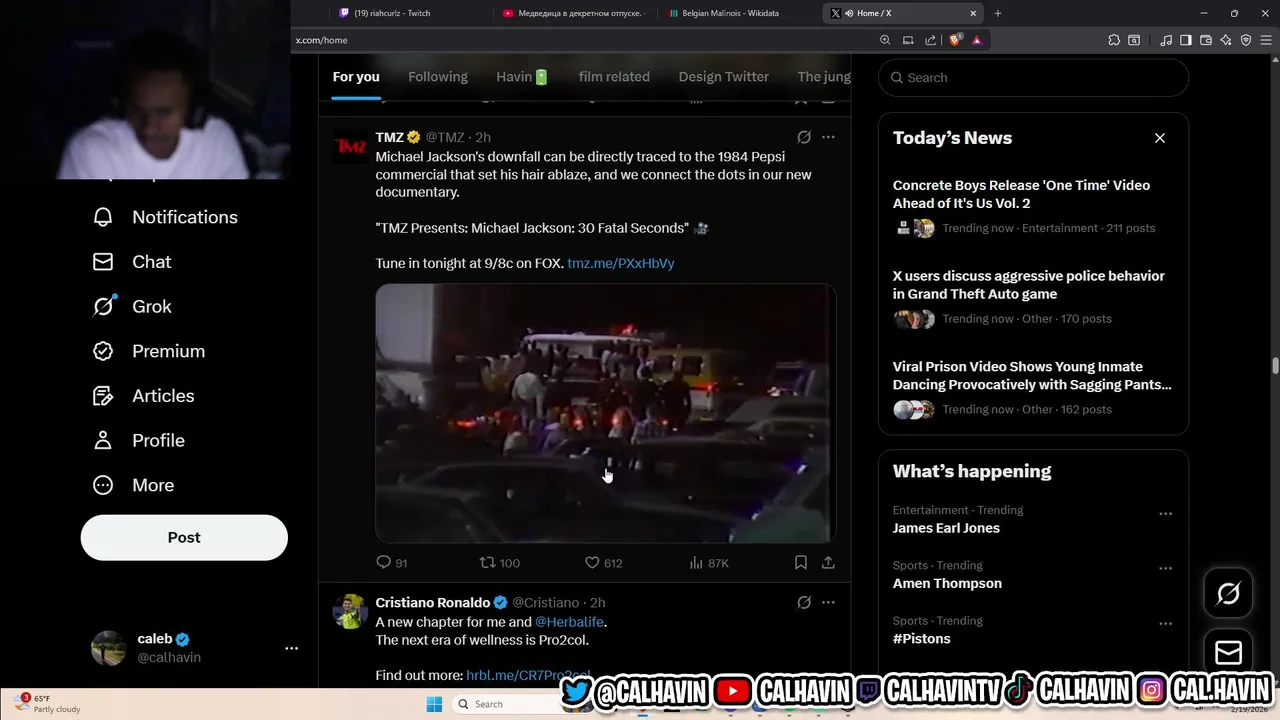Close the Today's News panel
The height and width of the screenshot is (720, 1280).
click(1160, 138)
